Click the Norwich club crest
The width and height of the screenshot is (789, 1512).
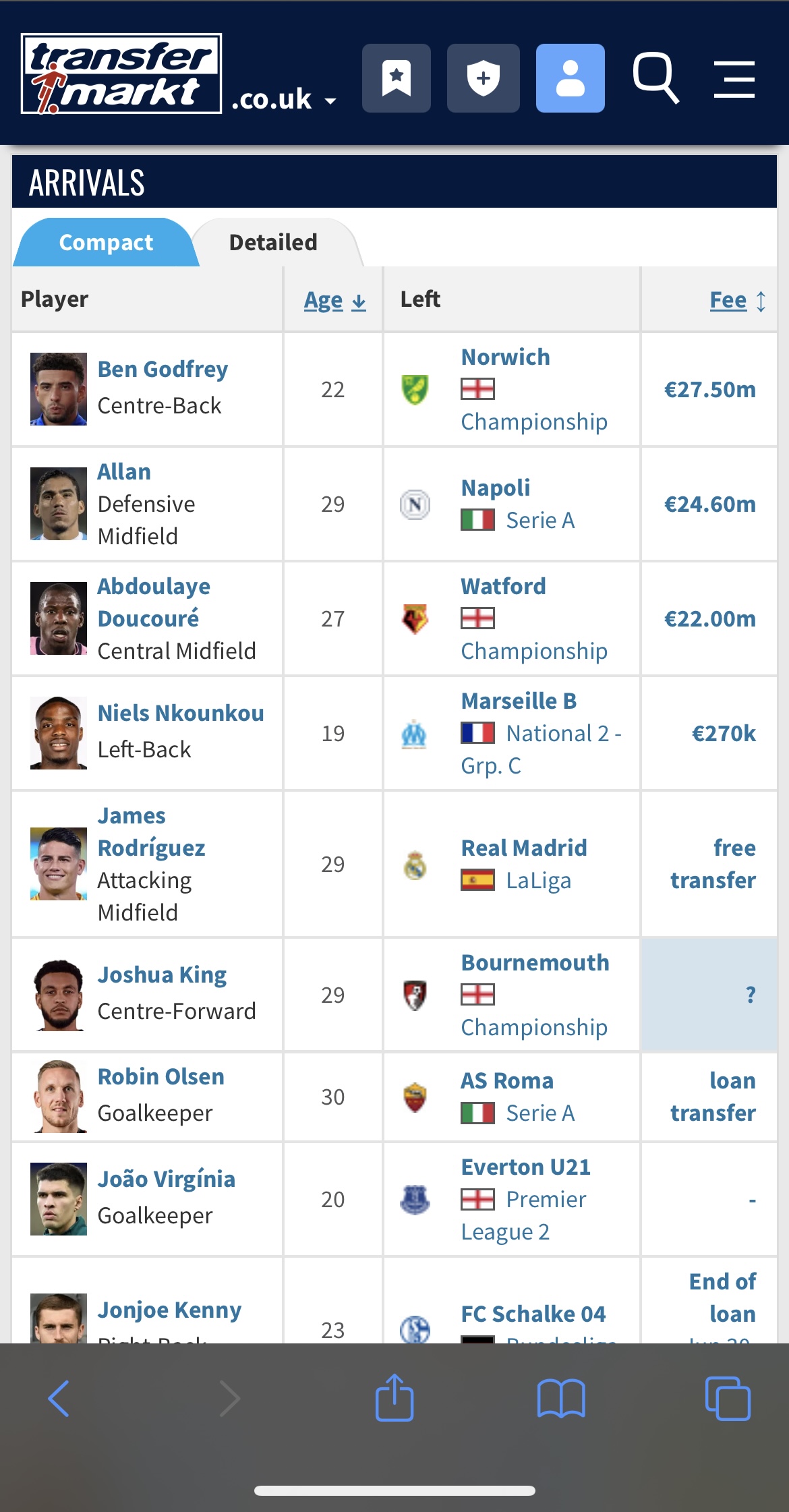coord(415,389)
